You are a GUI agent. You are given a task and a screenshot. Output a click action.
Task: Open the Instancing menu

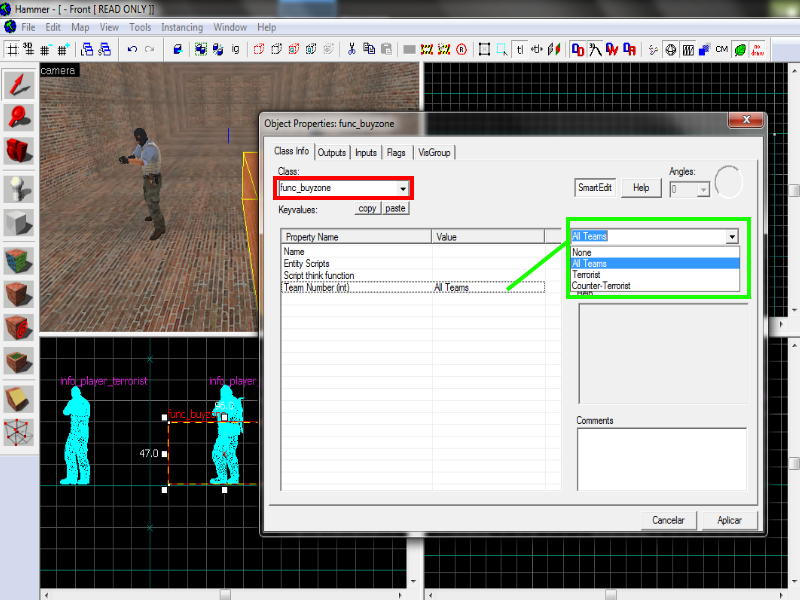pos(182,27)
